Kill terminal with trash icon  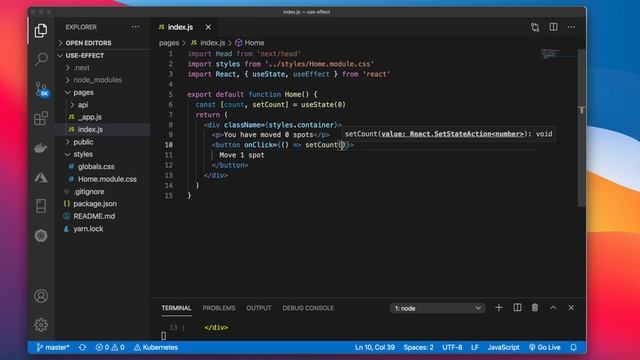point(535,308)
